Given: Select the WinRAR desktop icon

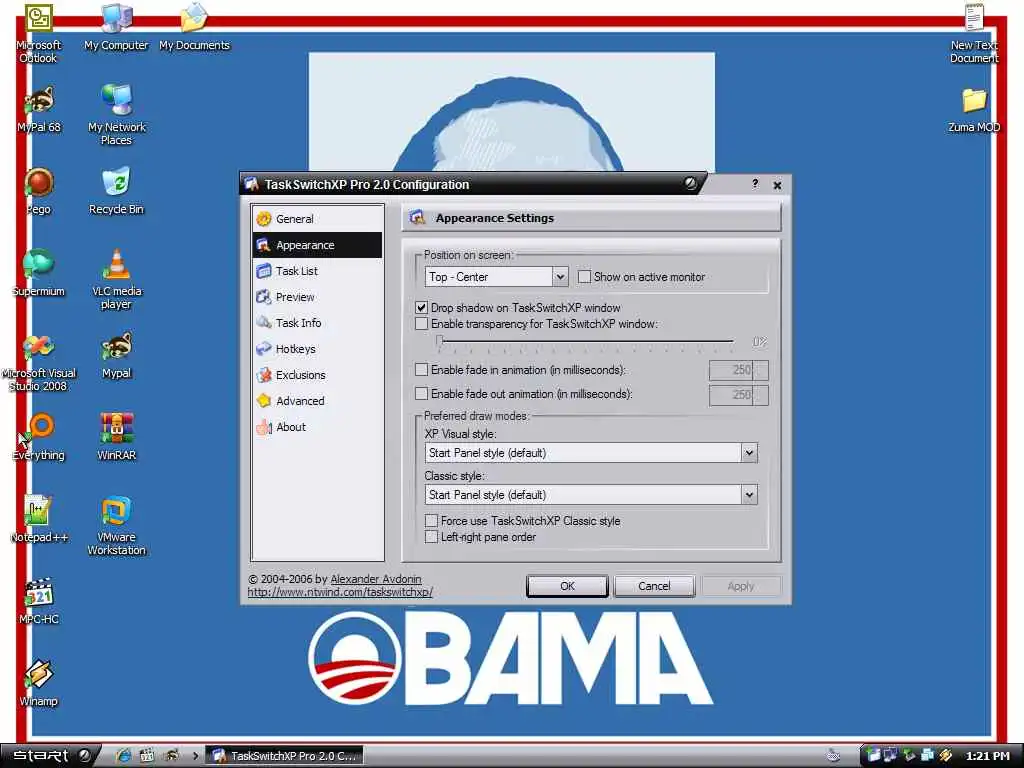Looking at the screenshot, I should coord(116,438).
